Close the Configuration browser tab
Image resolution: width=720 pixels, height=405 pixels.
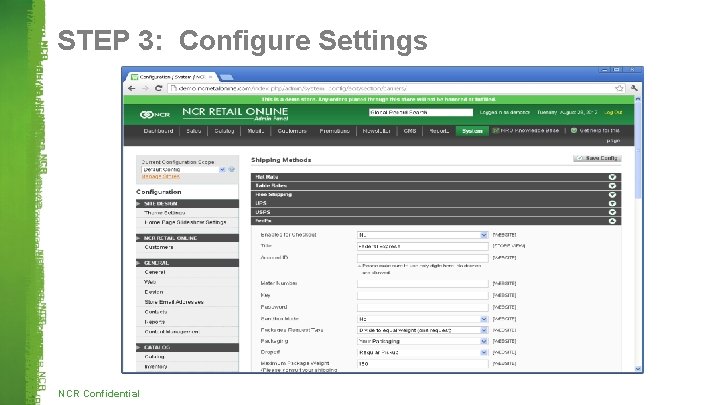[211, 77]
